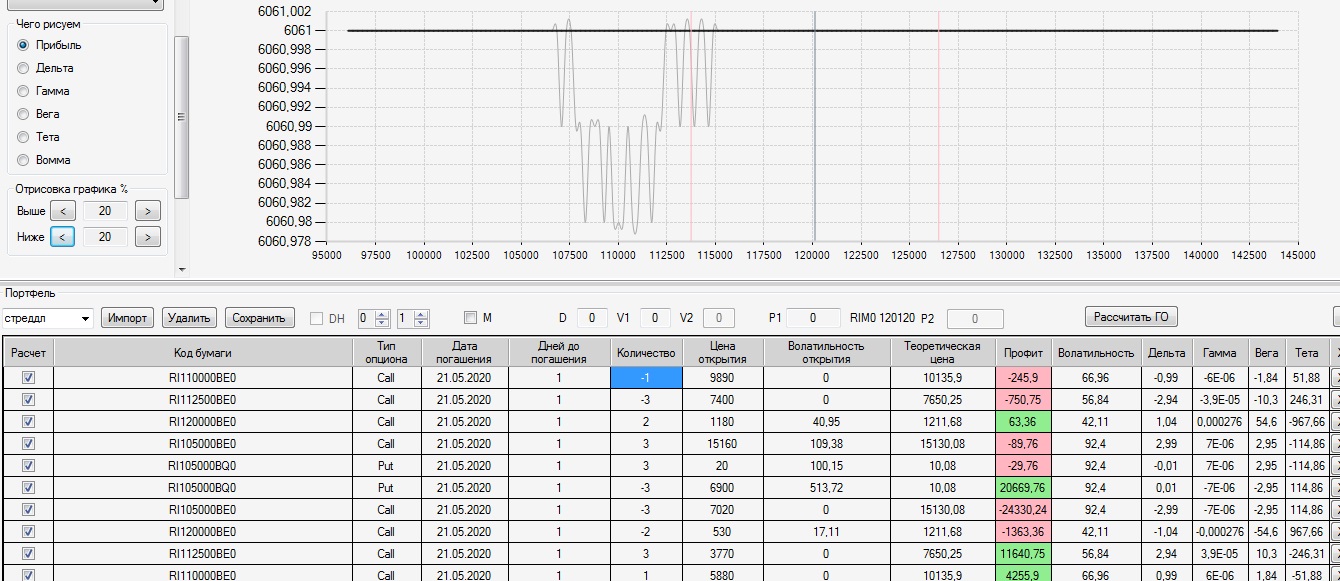The image size is (1340, 581).
Task: Decrease the second DH spinner value
Action: (421, 323)
